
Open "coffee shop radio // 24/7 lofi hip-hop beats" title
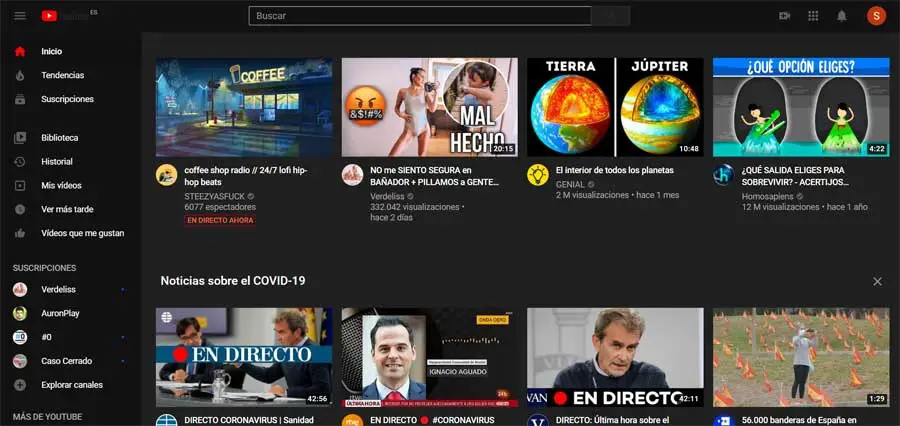pos(246,176)
